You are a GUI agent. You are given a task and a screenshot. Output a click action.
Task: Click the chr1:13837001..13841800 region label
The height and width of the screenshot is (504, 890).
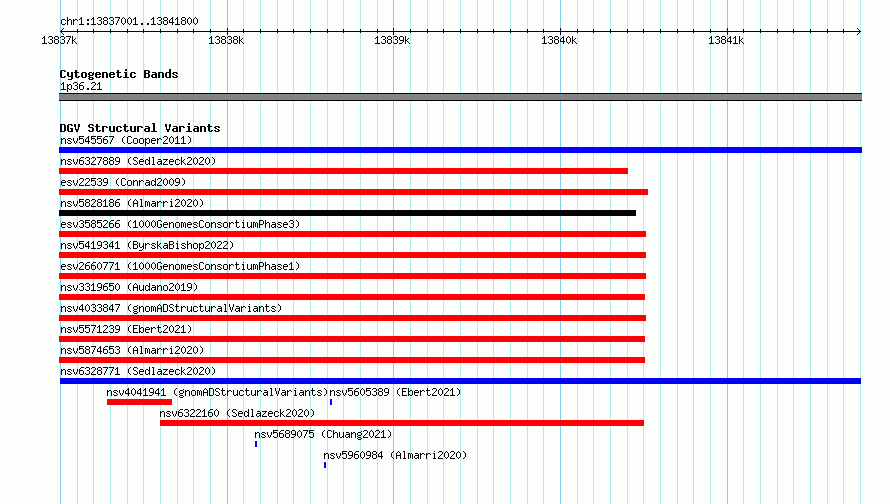click(x=129, y=21)
